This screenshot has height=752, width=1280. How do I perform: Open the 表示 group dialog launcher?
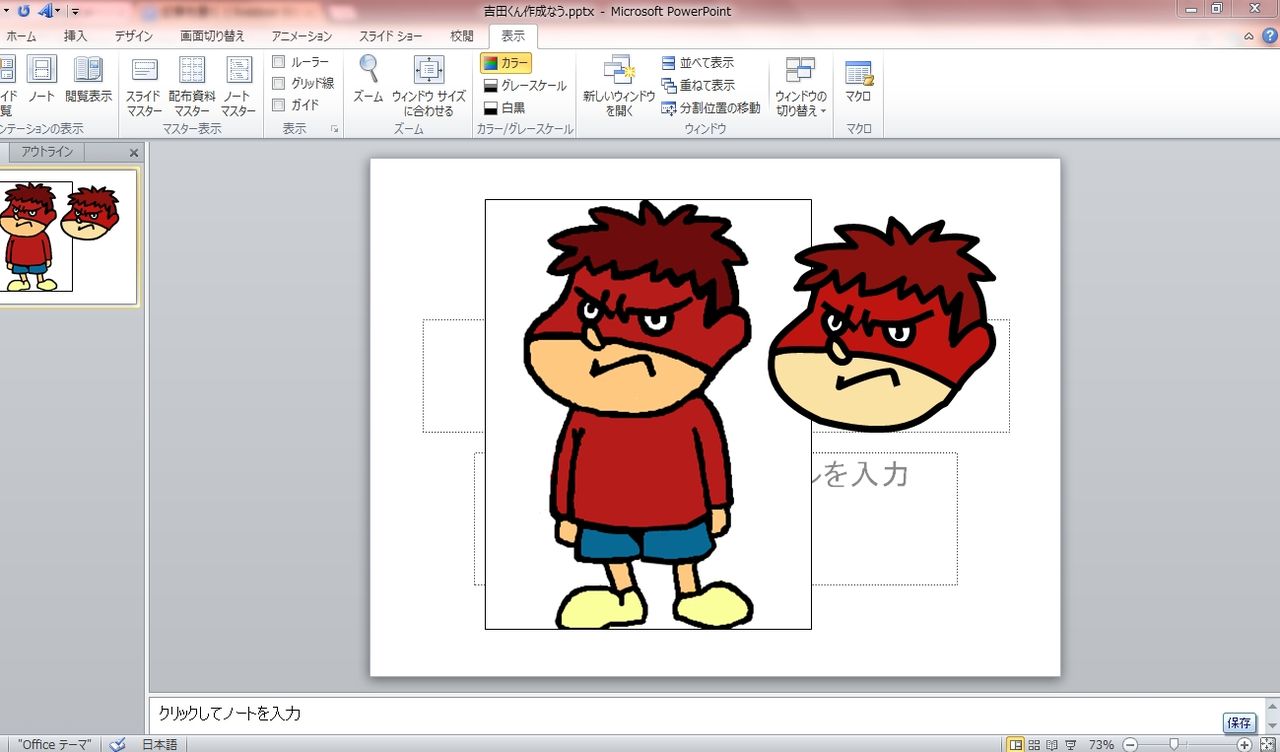pyautogui.click(x=335, y=130)
